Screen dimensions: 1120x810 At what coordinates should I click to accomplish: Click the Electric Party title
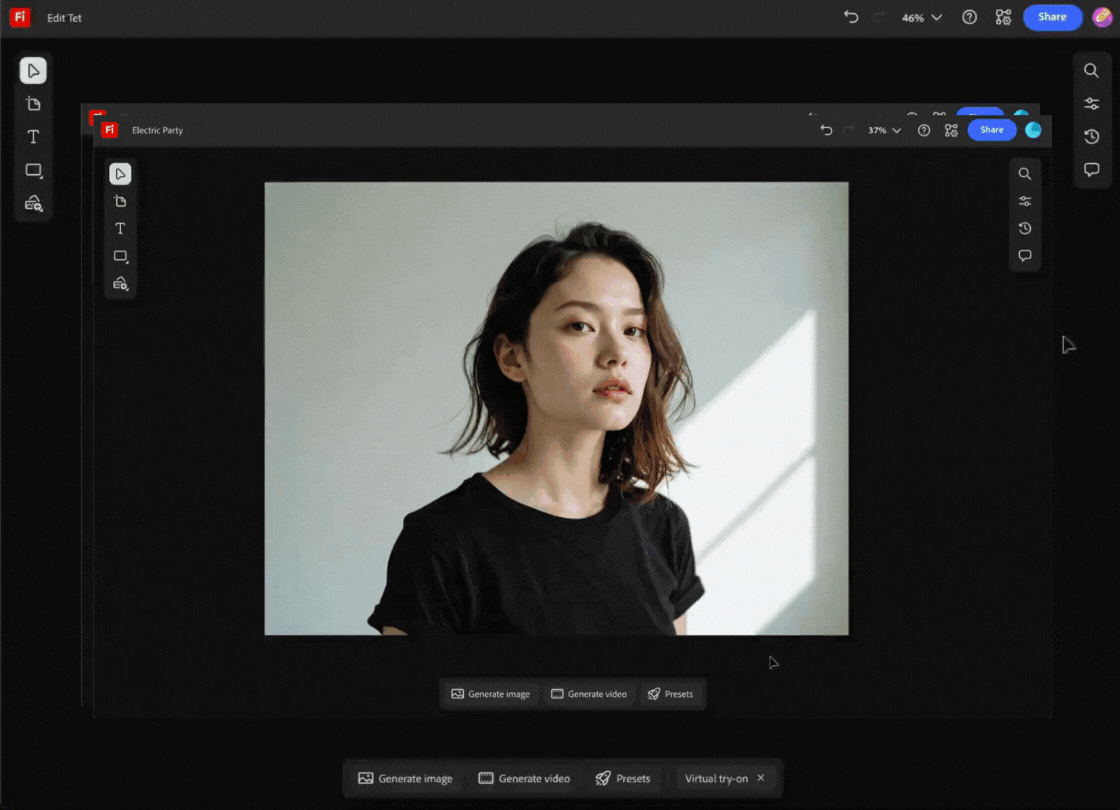tap(157, 131)
